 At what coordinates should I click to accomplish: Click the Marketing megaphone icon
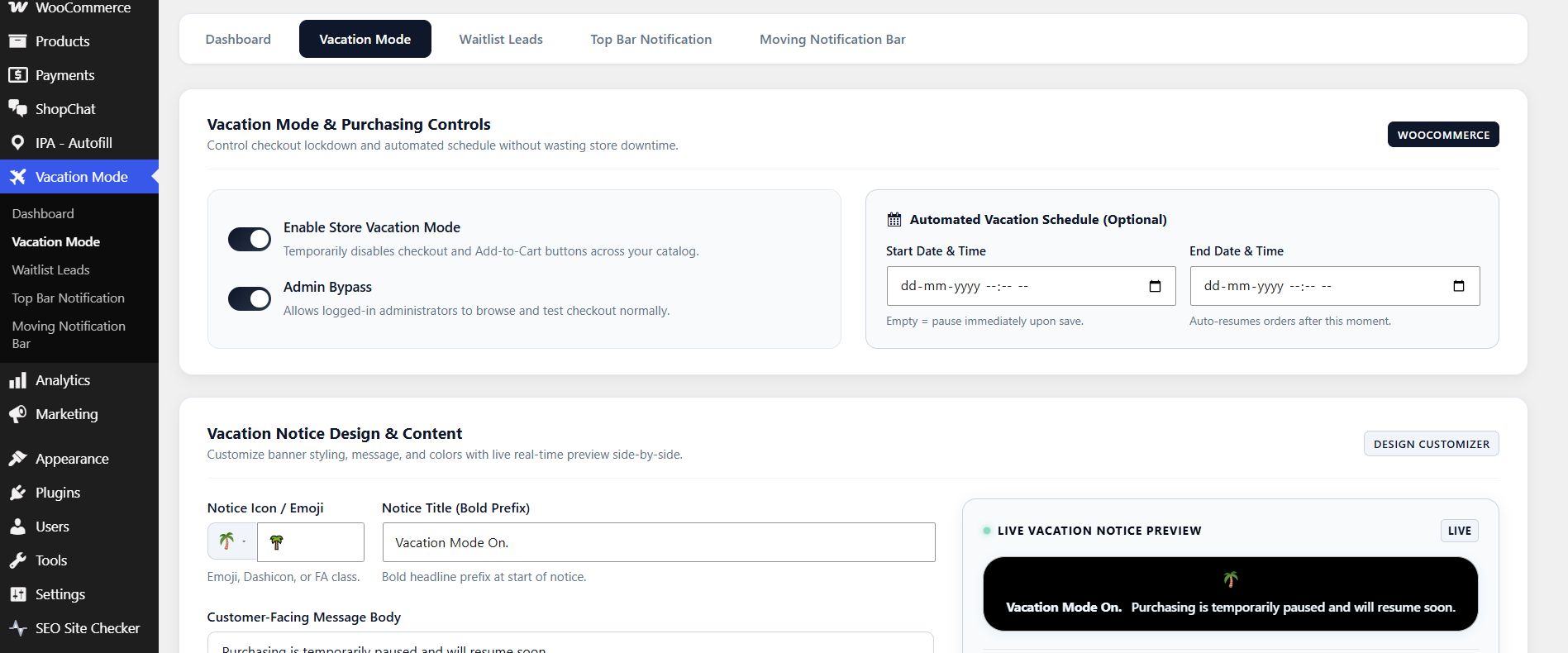(17, 414)
